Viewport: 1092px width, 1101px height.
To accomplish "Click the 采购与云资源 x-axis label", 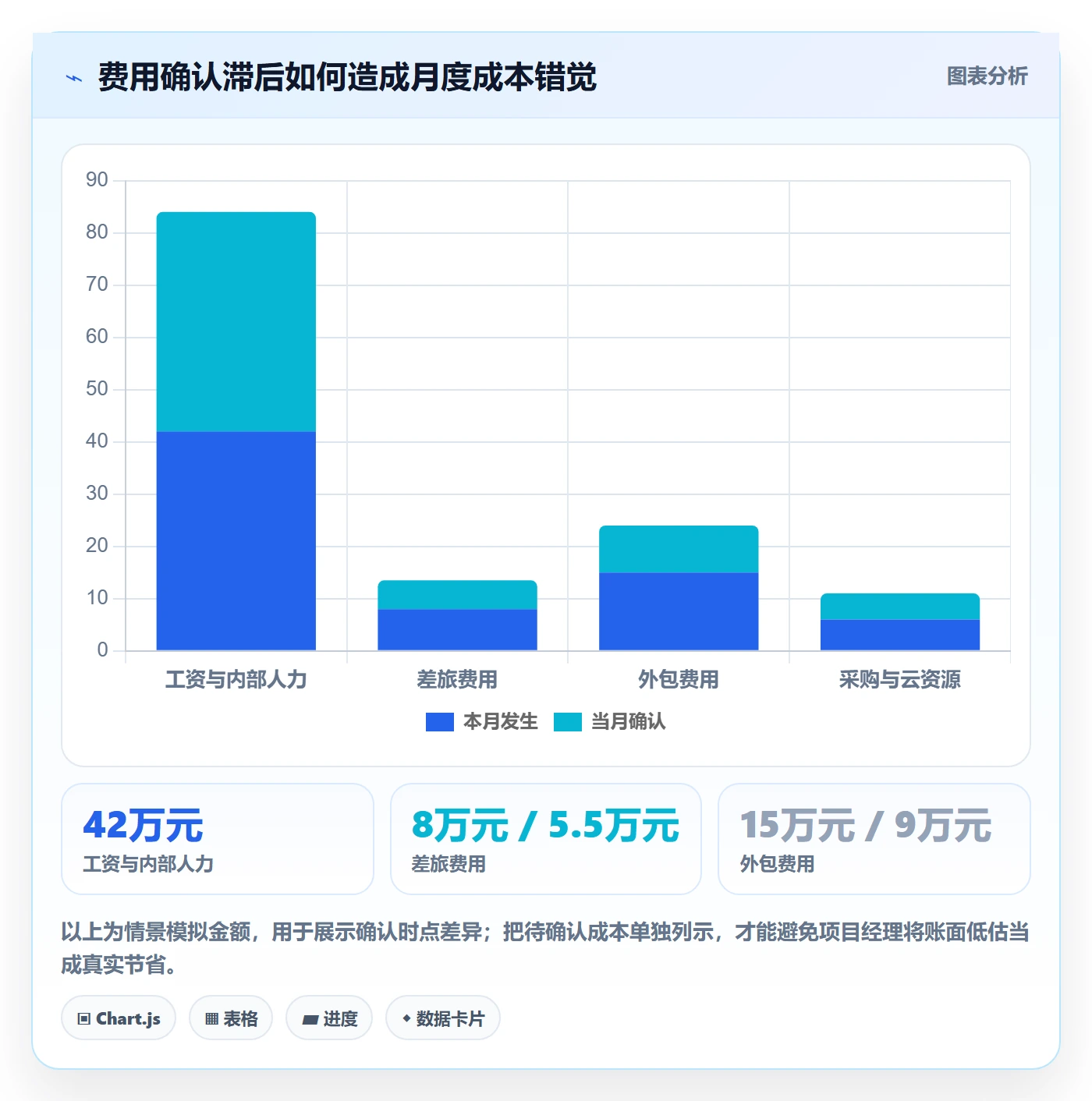I will (900, 680).
